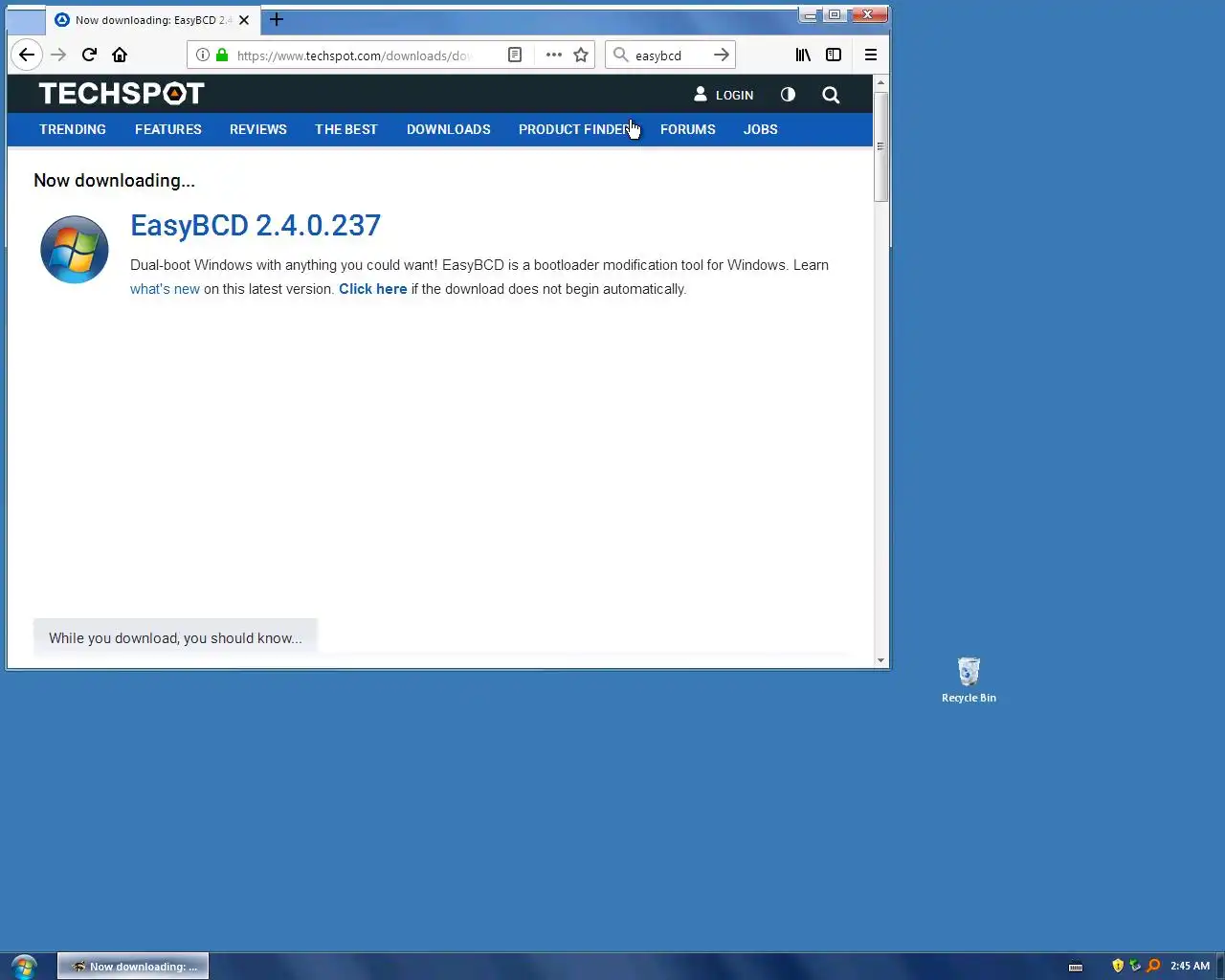Image resolution: width=1225 pixels, height=980 pixels.
Task: Click the search magnifier in the search box
Action: [621, 55]
